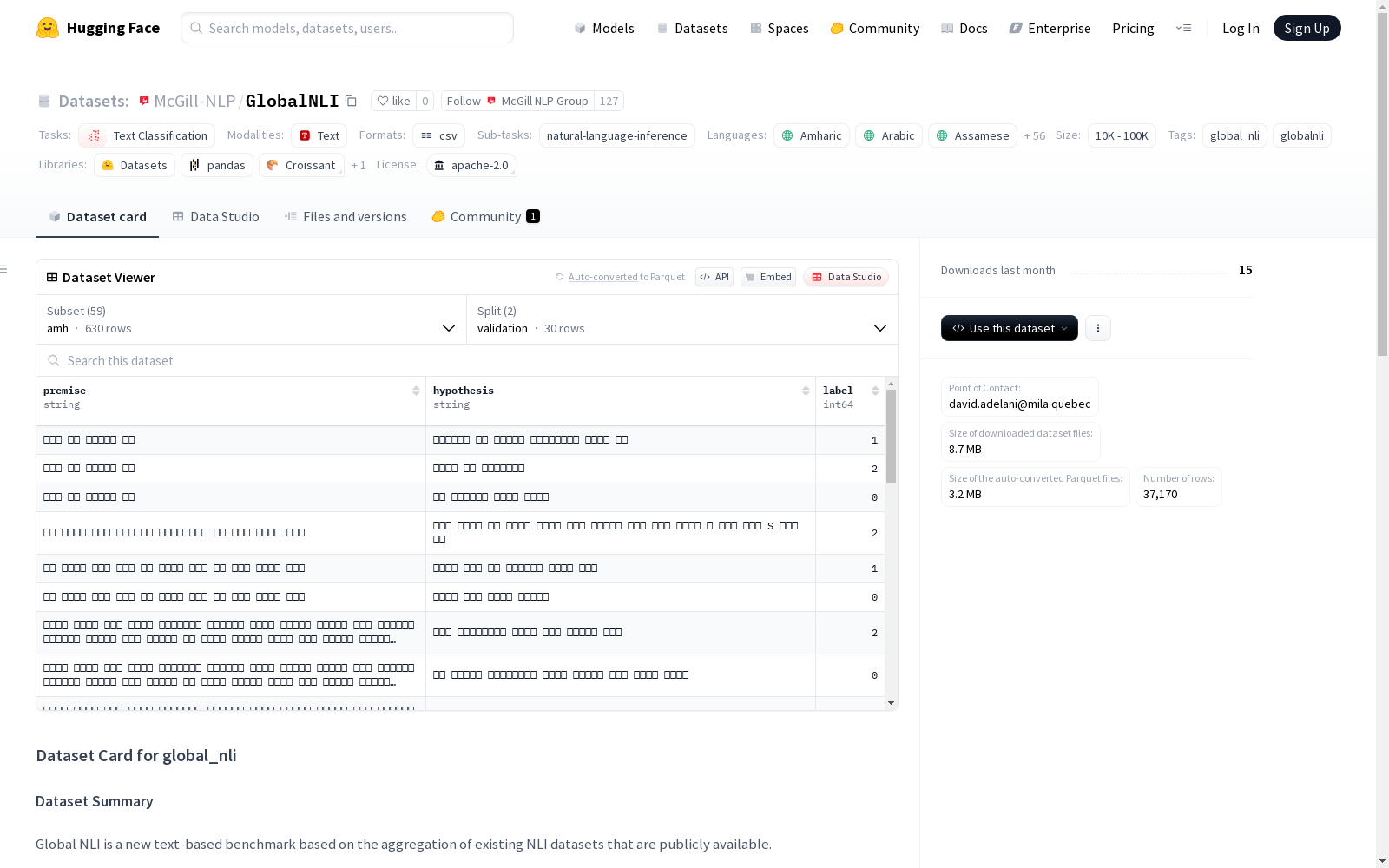1389x868 pixels.
Task: Select the apache-2.0 license tag
Action: (x=471, y=165)
